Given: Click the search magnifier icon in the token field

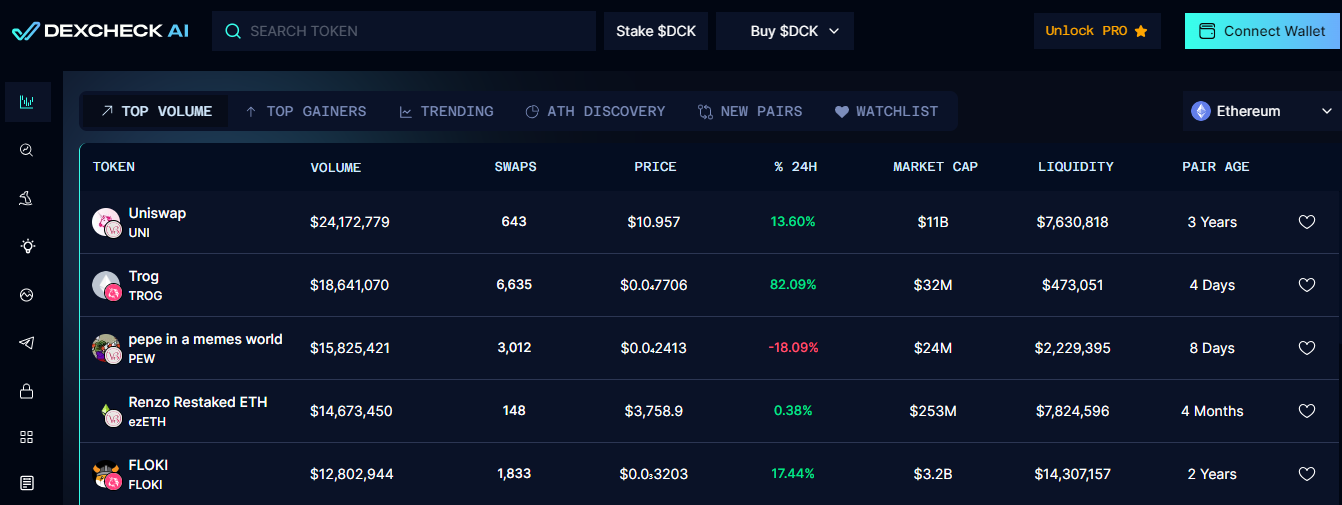Looking at the screenshot, I should point(233,31).
